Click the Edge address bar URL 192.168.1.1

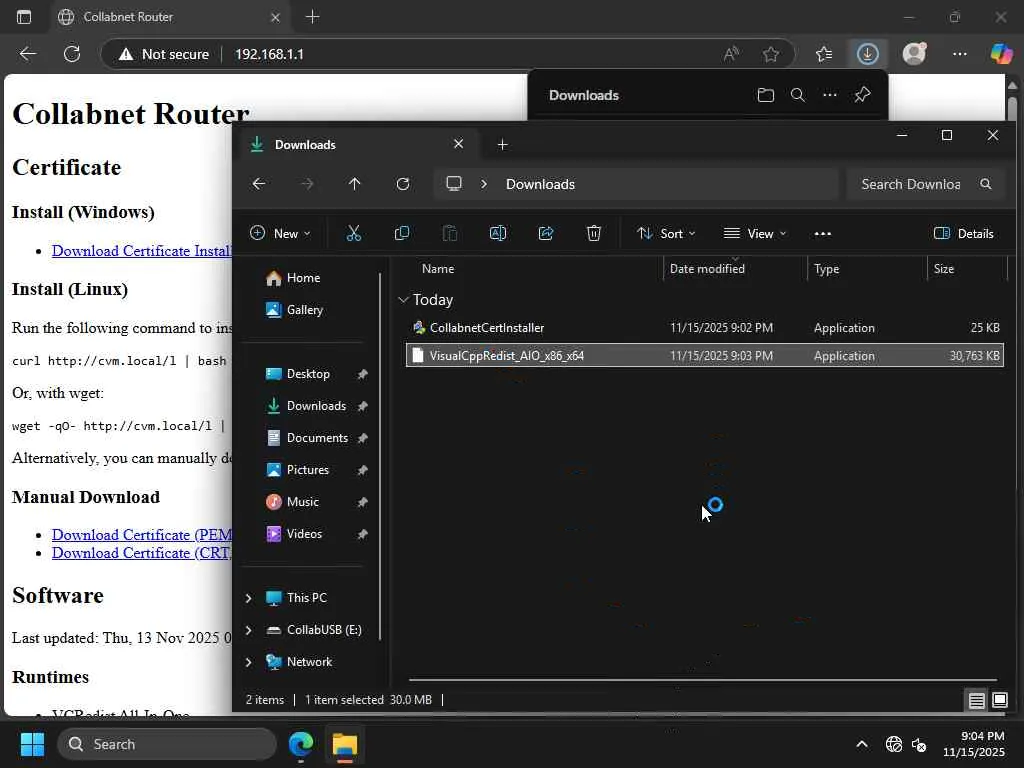(x=269, y=54)
